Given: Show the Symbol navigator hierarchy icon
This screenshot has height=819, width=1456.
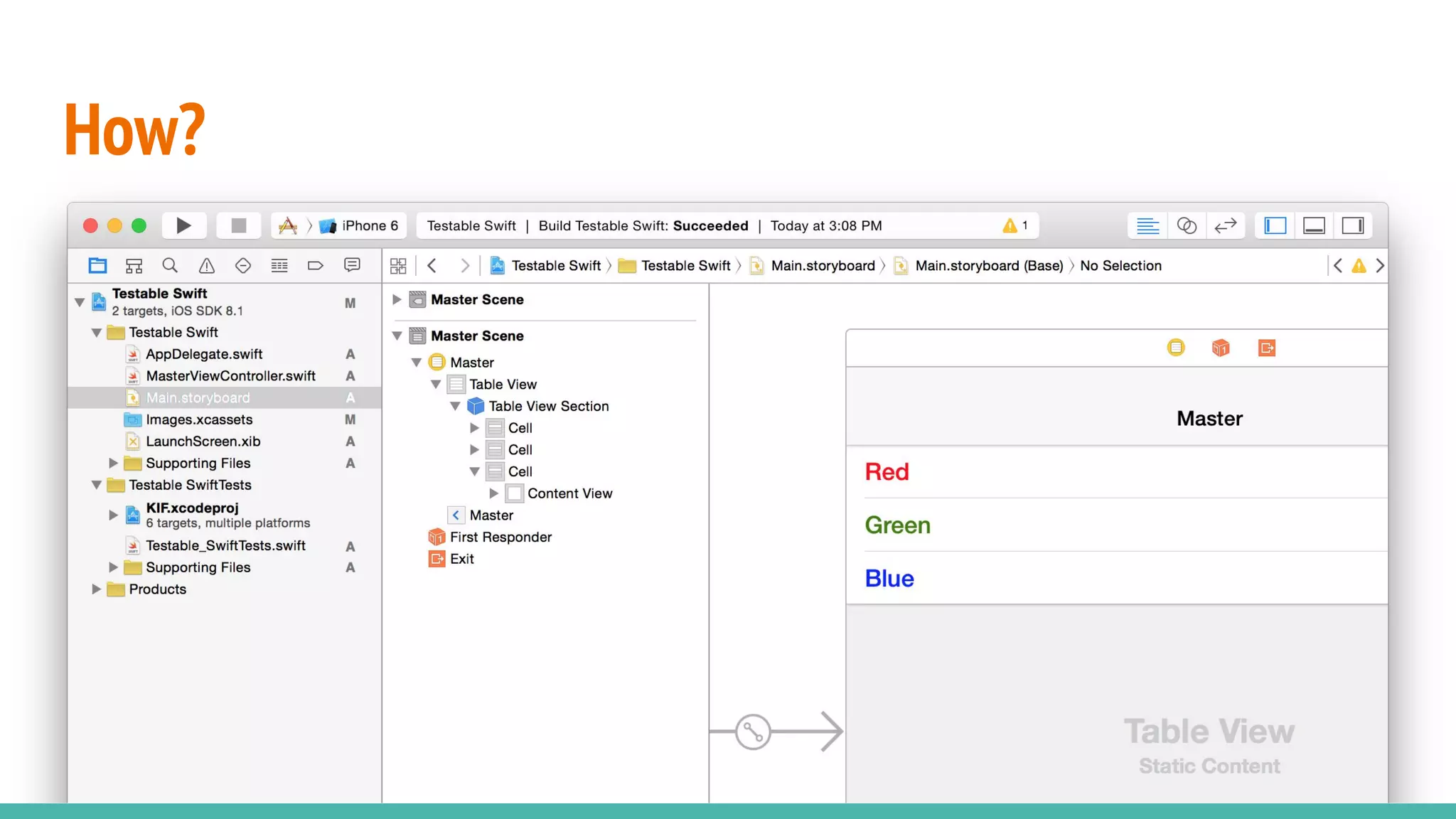Looking at the screenshot, I should coord(134,266).
